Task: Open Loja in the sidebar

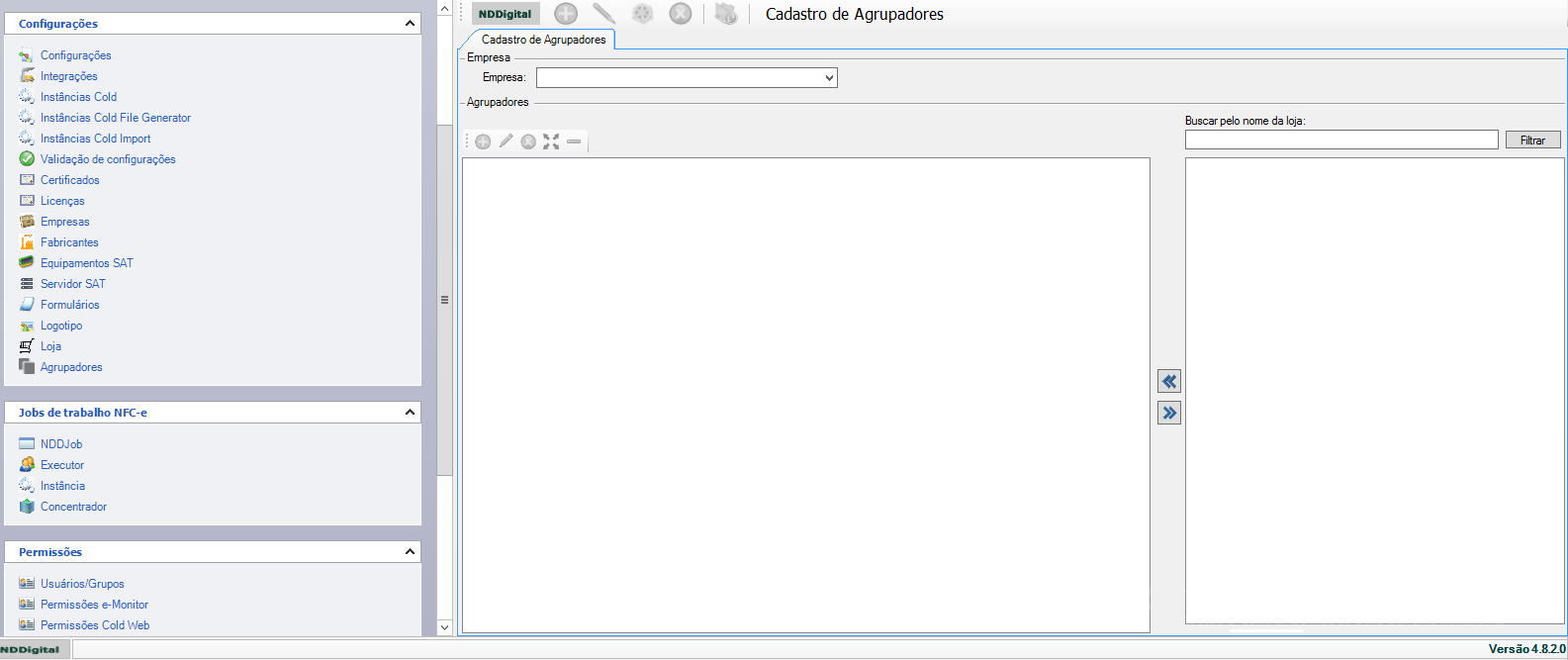Action: tap(50, 346)
